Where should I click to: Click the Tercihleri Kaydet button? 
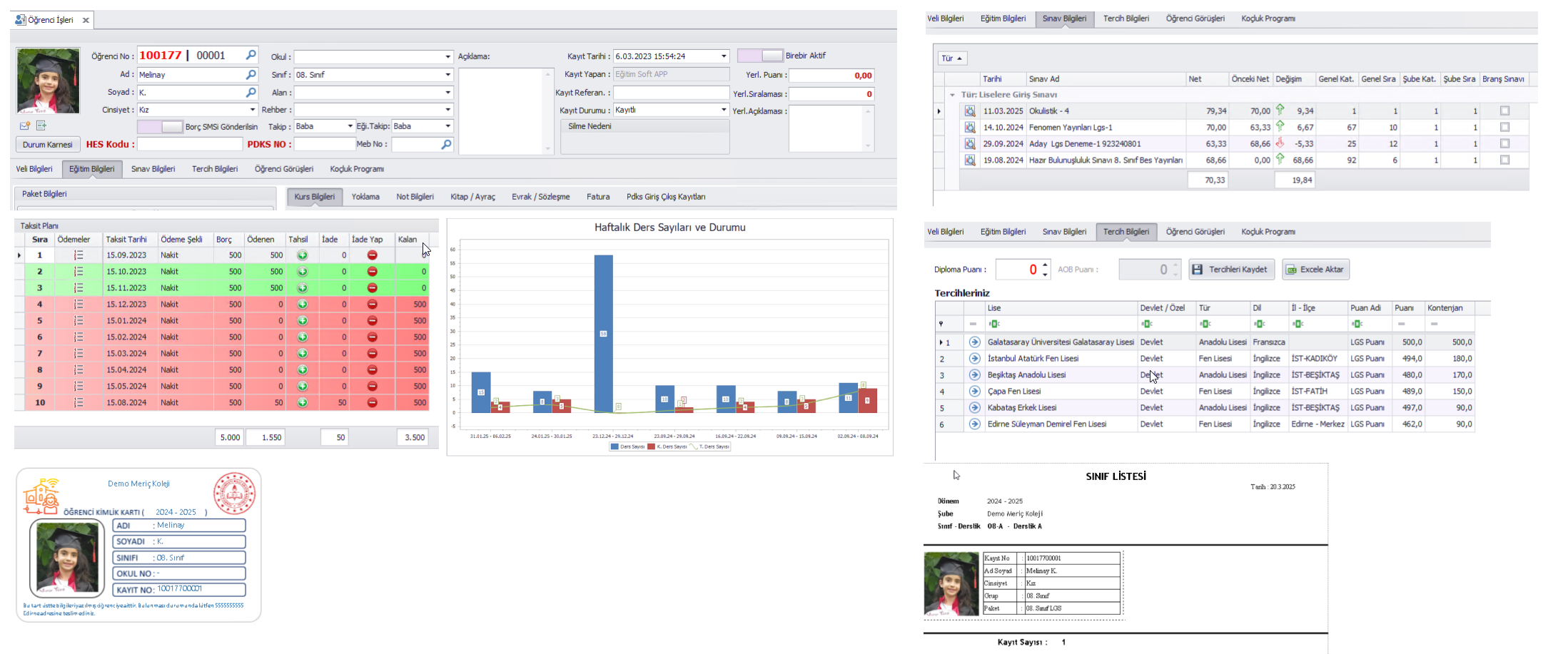click(1232, 270)
